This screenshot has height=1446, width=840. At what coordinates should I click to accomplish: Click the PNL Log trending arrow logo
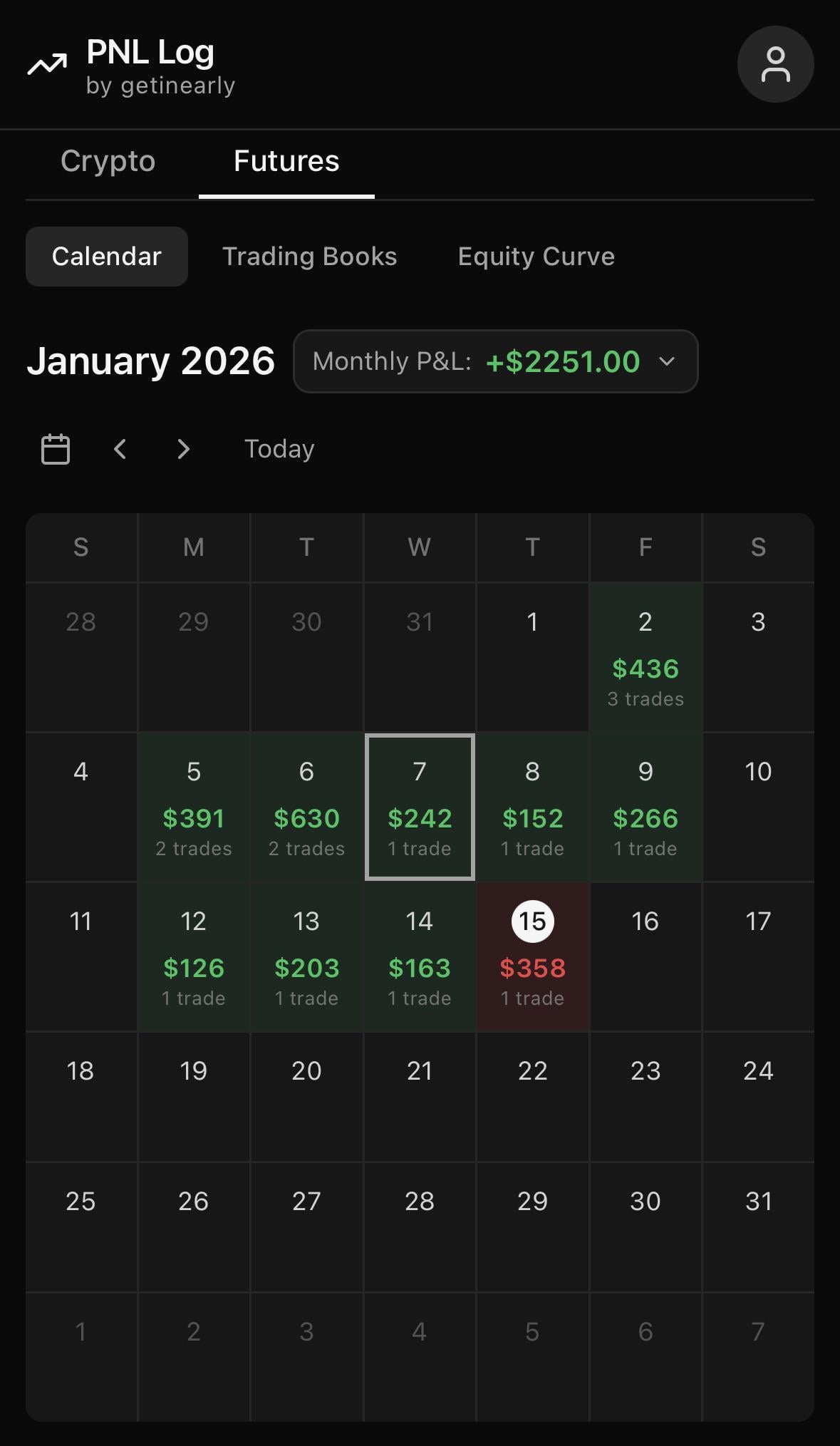[x=47, y=65]
